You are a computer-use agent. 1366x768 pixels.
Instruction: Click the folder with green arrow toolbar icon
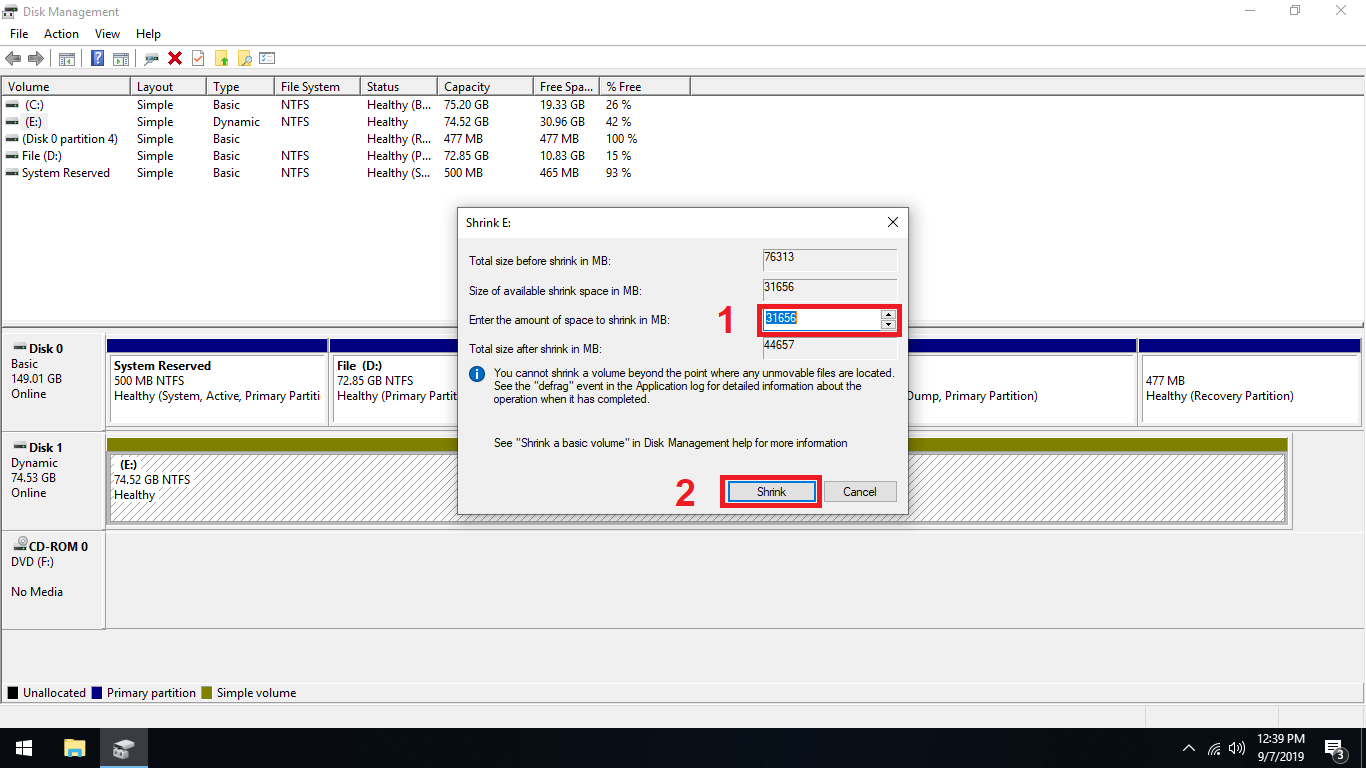221,58
